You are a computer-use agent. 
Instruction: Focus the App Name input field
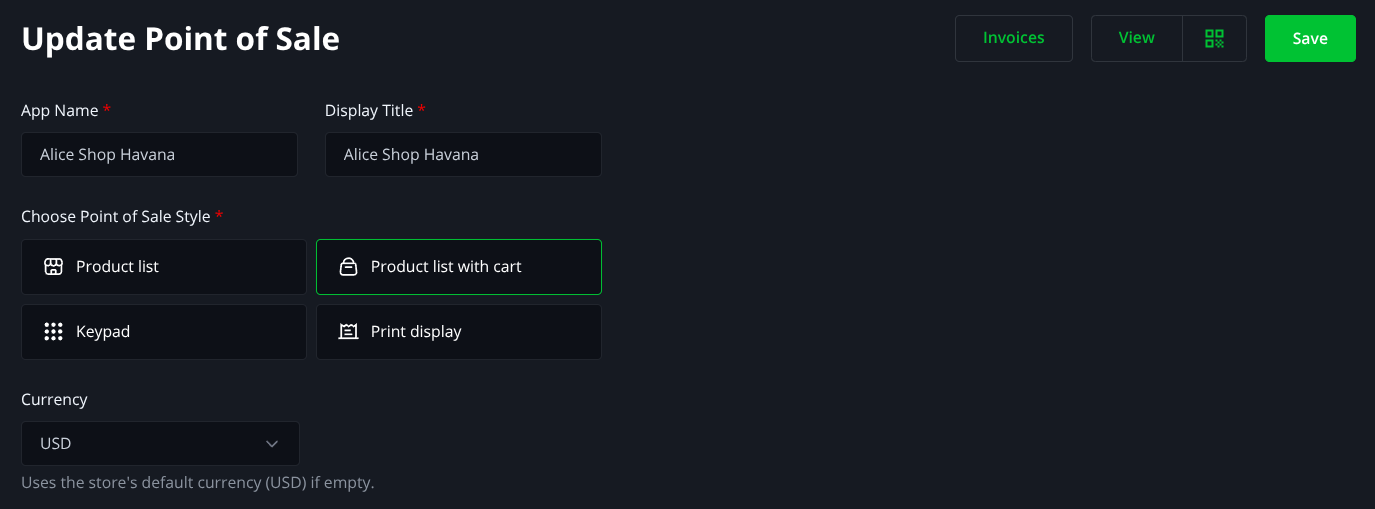pyautogui.click(x=159, y=155)
